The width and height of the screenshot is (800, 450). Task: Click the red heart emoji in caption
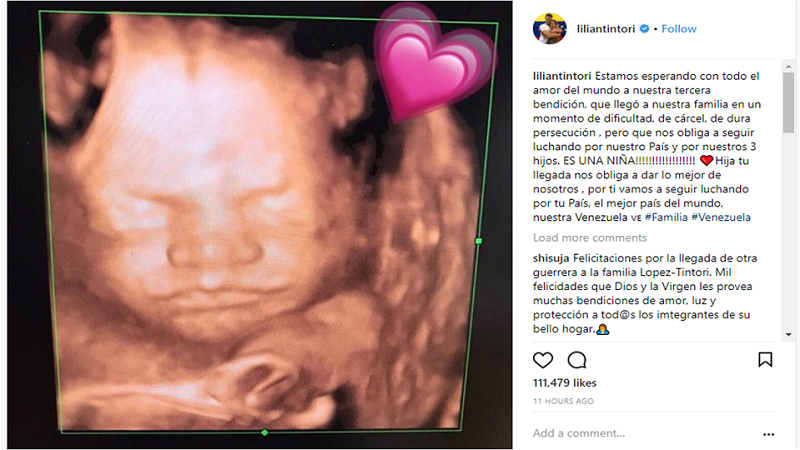point(706,161)
